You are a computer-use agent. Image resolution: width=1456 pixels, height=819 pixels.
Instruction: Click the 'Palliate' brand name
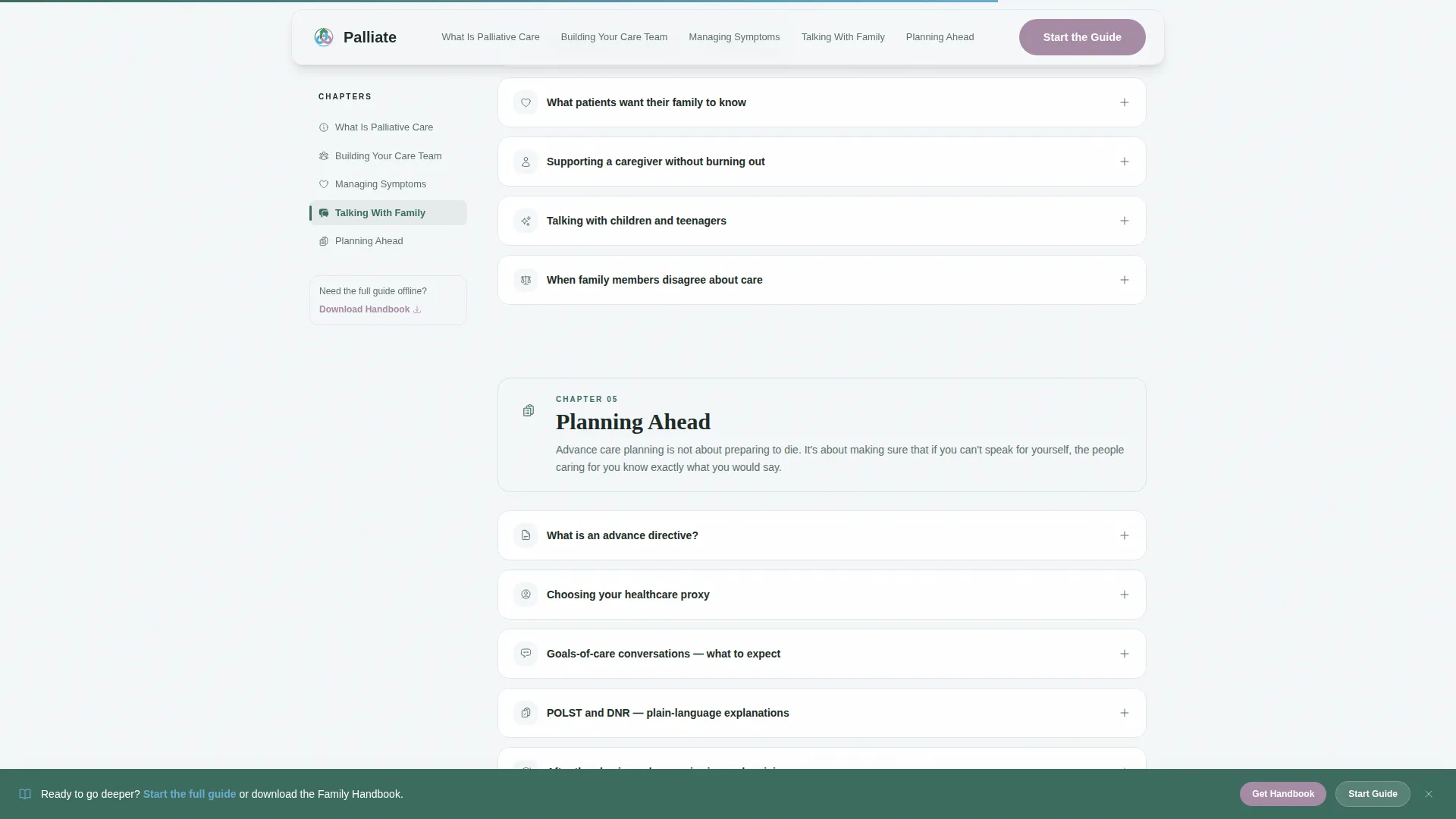[370, 37]
